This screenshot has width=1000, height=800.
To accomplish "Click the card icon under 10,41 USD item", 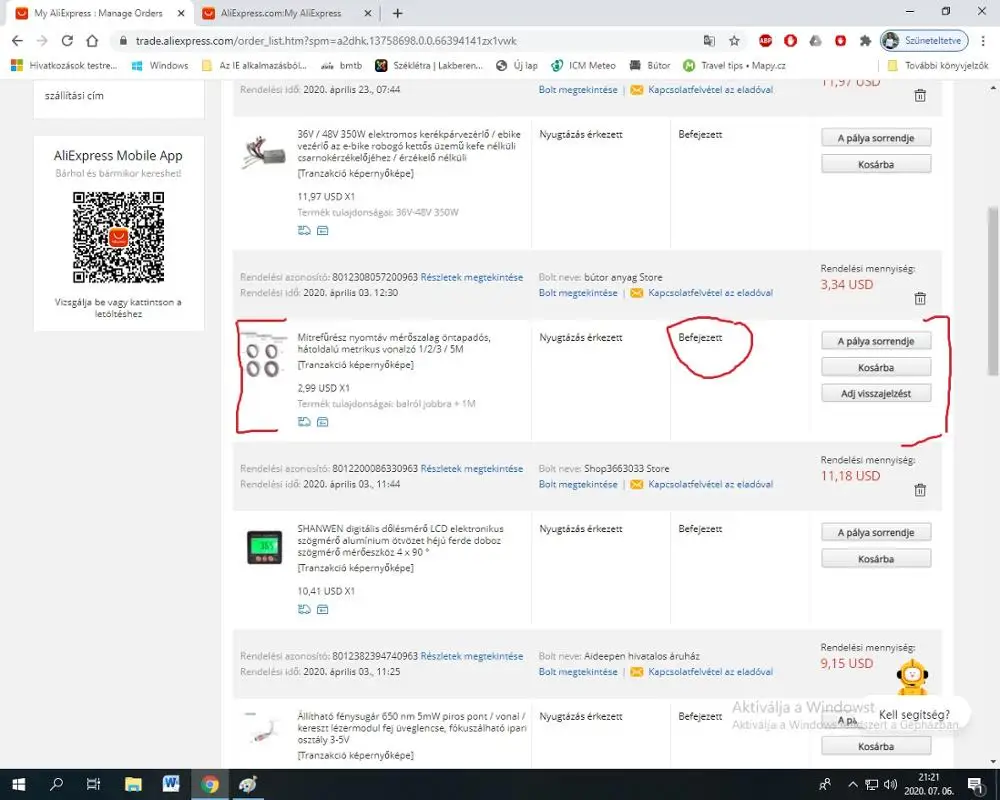I will click(323, 609).
